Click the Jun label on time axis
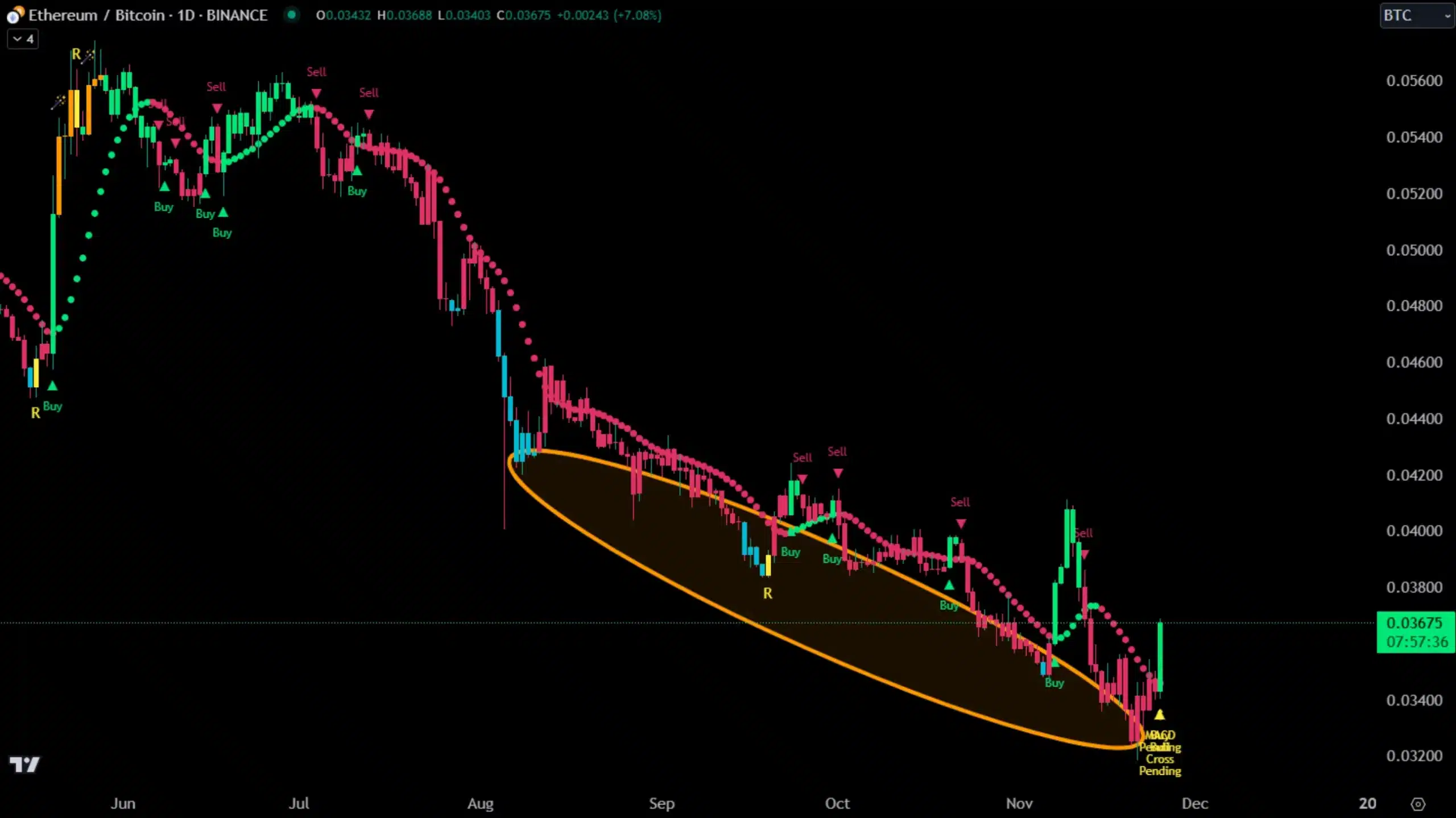 123,804
